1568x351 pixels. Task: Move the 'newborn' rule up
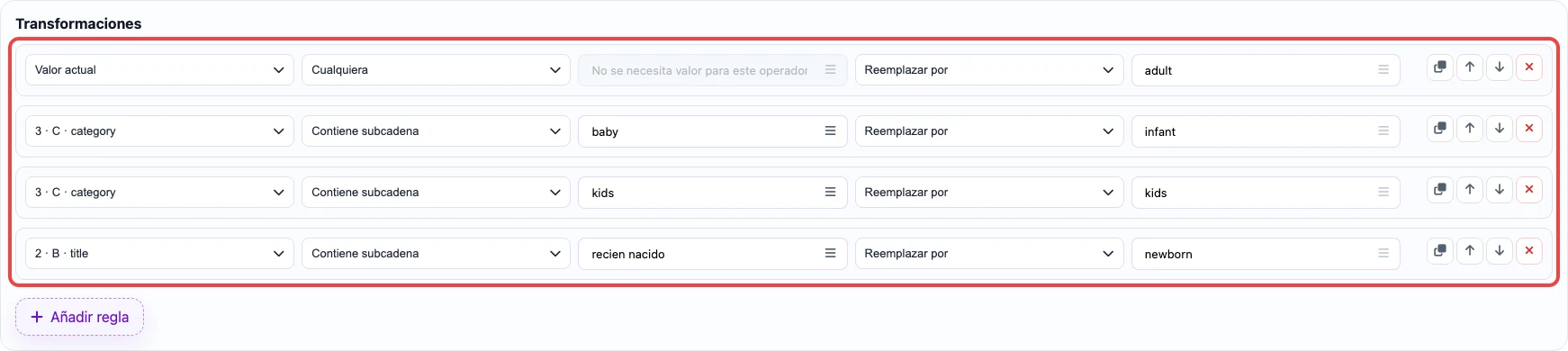pos(1470,251)
